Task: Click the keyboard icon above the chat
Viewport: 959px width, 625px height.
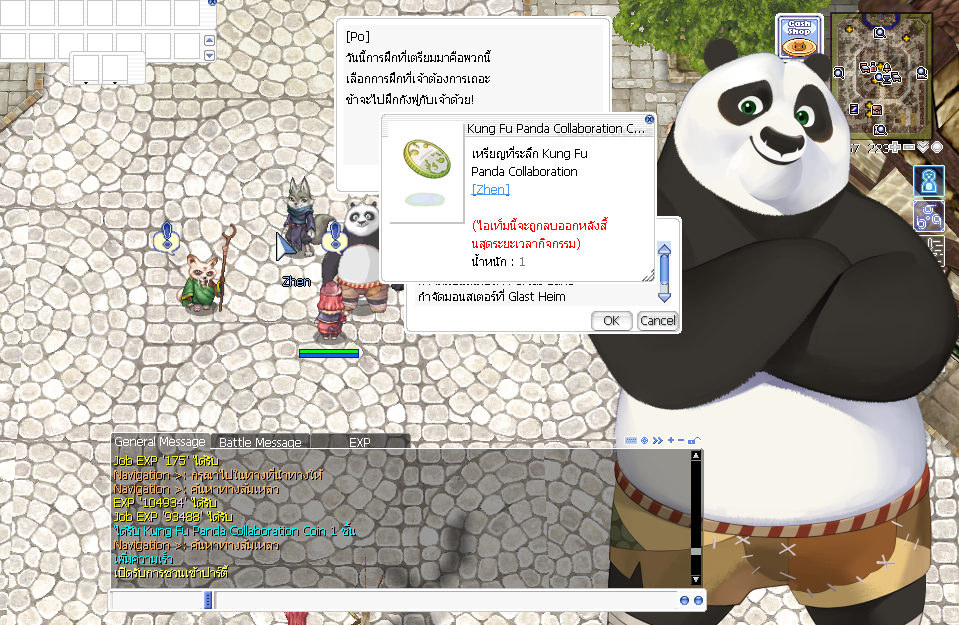Action: [631, 440]
